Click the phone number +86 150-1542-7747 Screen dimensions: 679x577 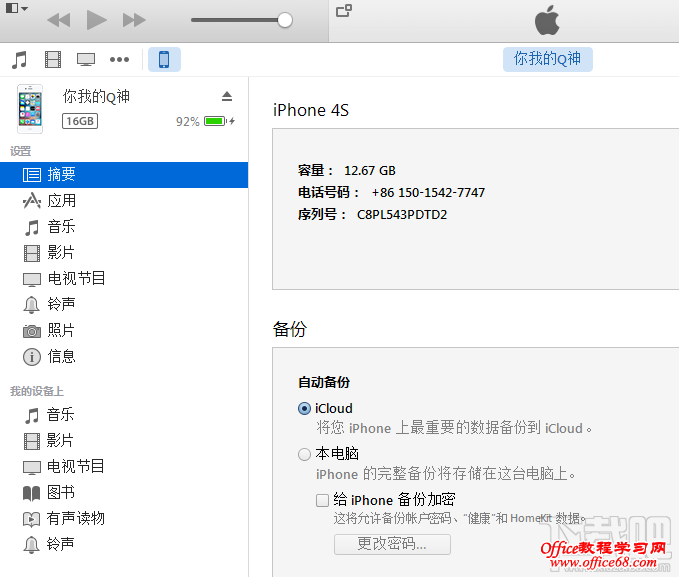(x=428, y=192)
